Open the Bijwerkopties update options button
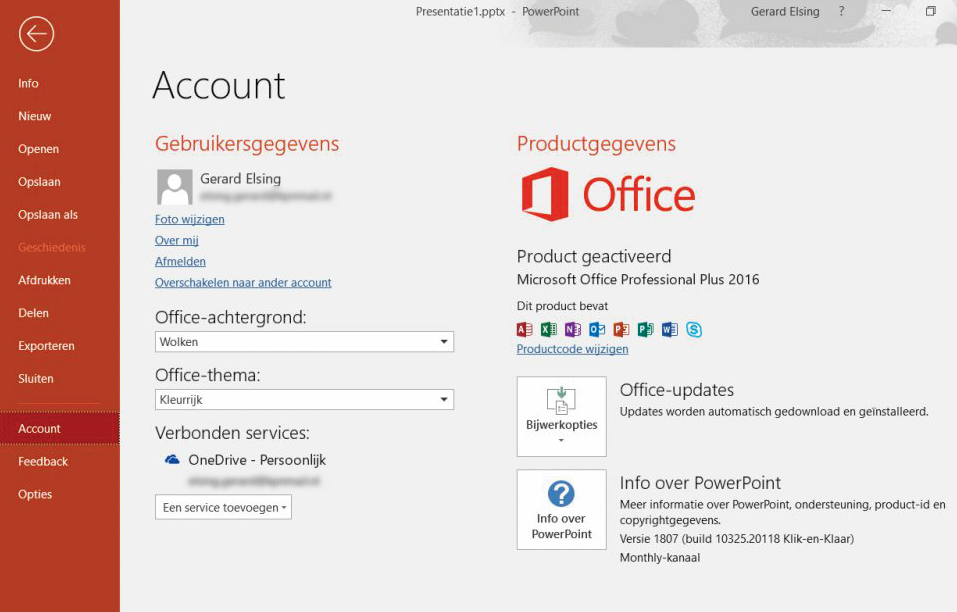 pos(561,416)
